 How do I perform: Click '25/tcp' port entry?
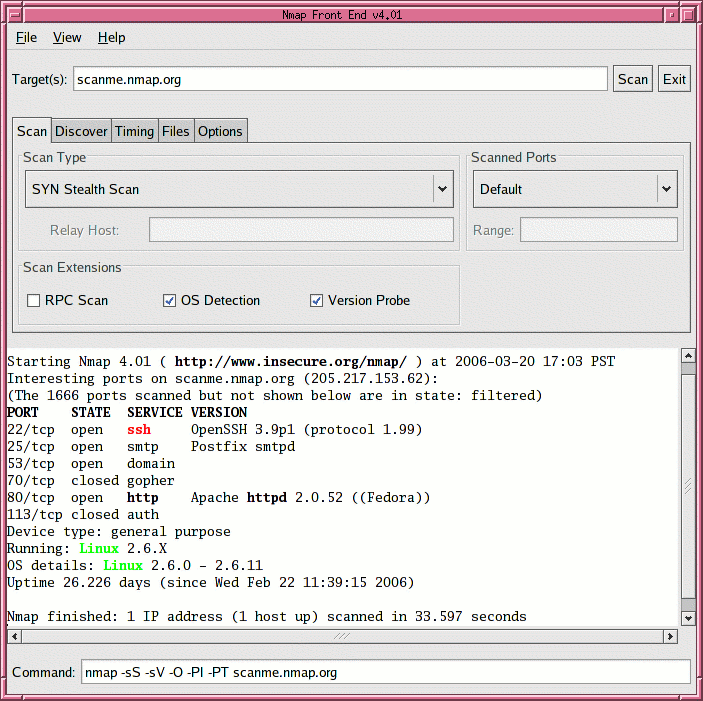pyautogui.click(x=31, y=447)
